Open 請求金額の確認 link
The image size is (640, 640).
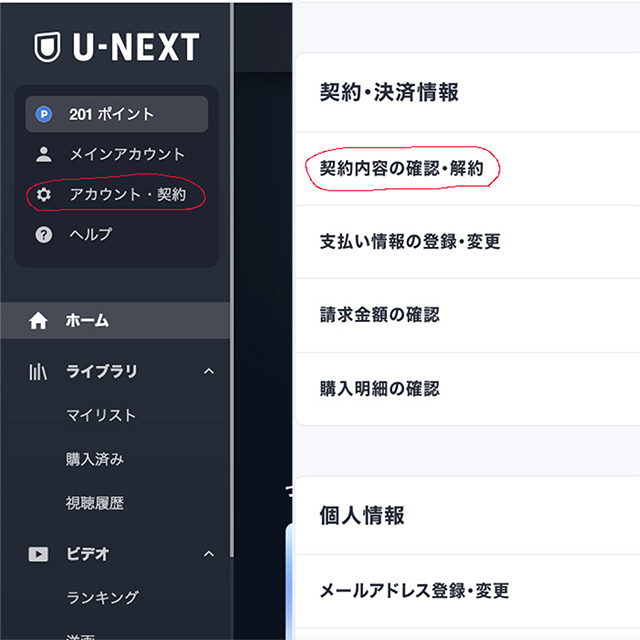tap(380, 315)
